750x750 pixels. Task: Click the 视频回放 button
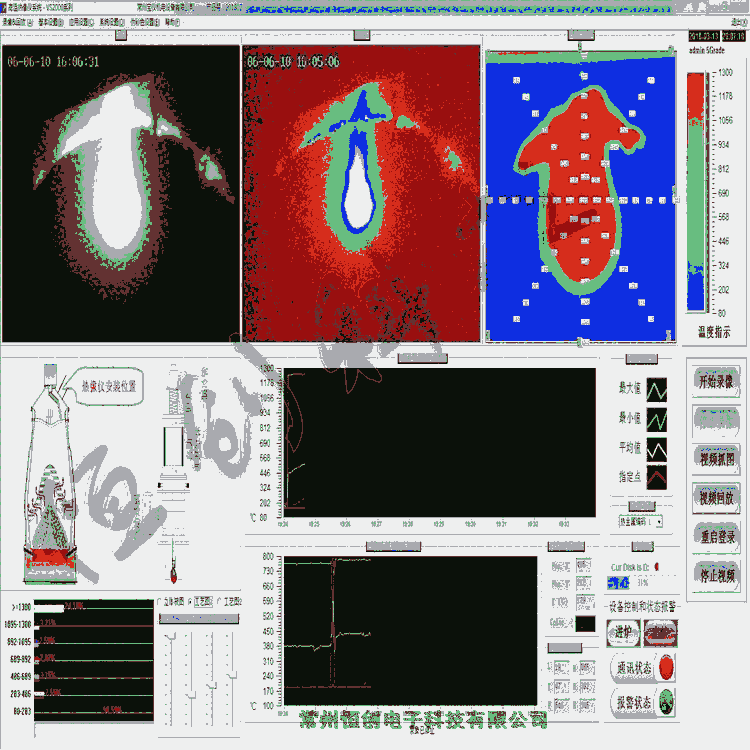716,497
